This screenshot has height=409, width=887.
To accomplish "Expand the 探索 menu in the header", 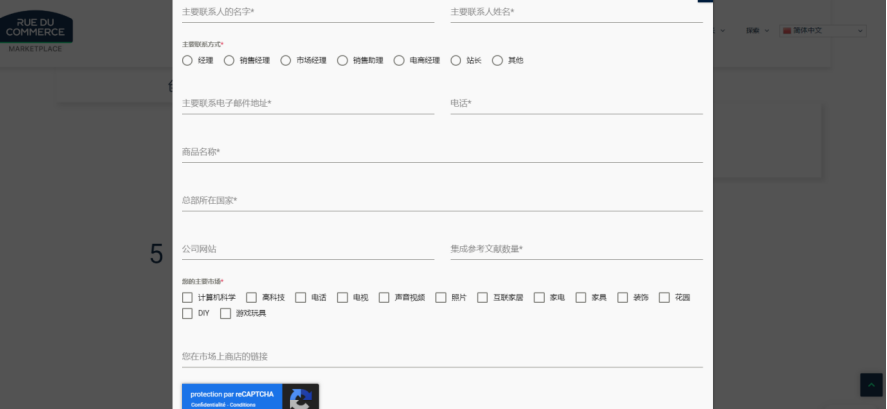I will [757, 31].
